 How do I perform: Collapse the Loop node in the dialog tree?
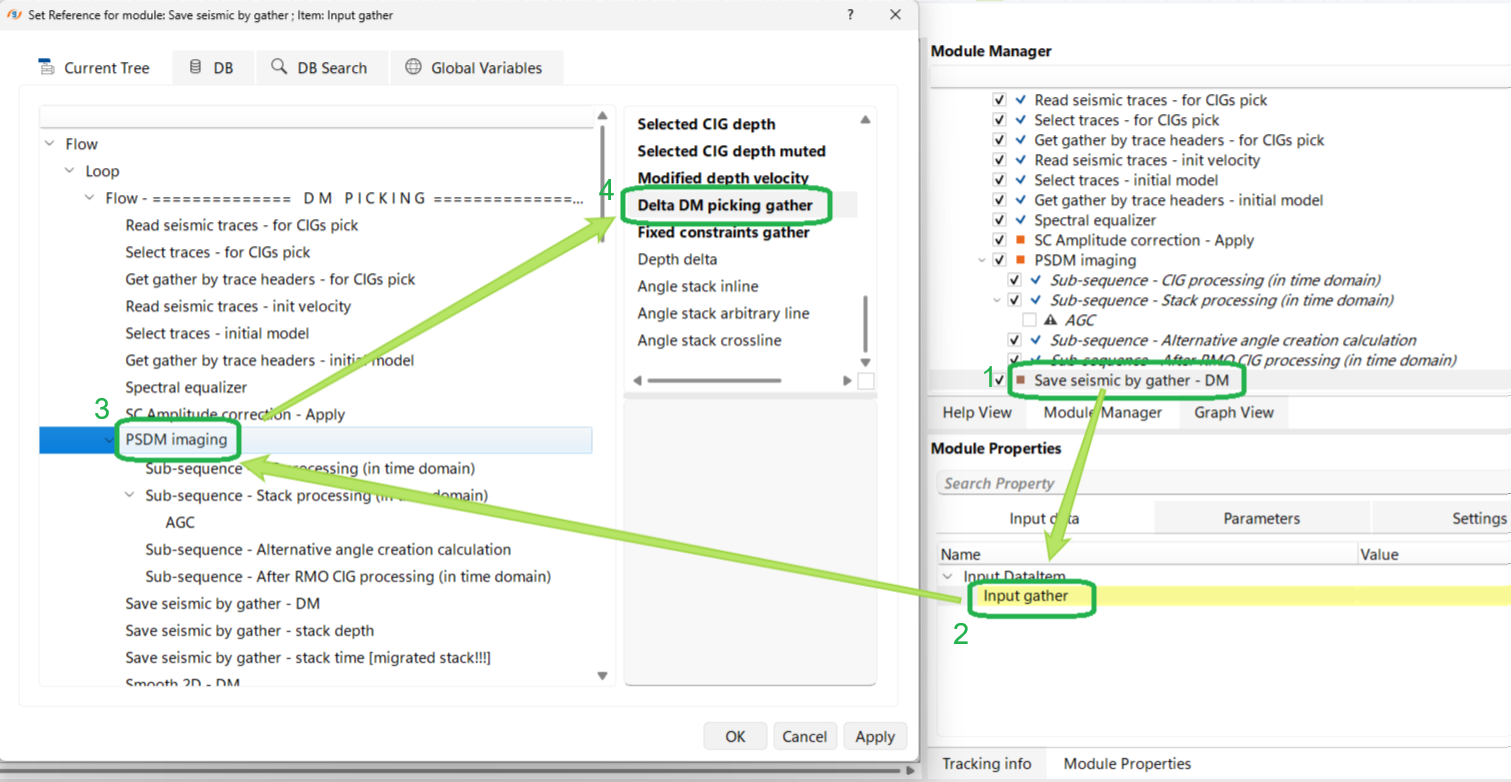pyautogui.click(x=69, y=171)
